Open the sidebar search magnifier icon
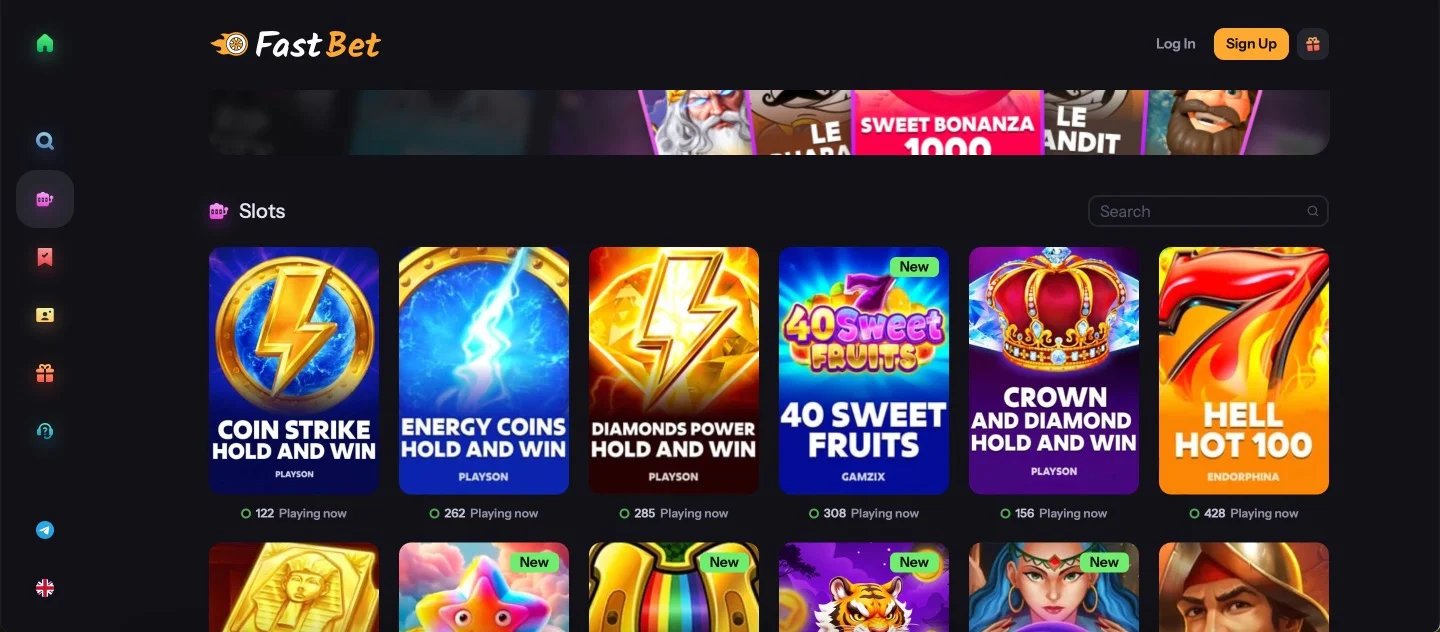This screenshot has height=632, width=1440. [x=45, y=141]
